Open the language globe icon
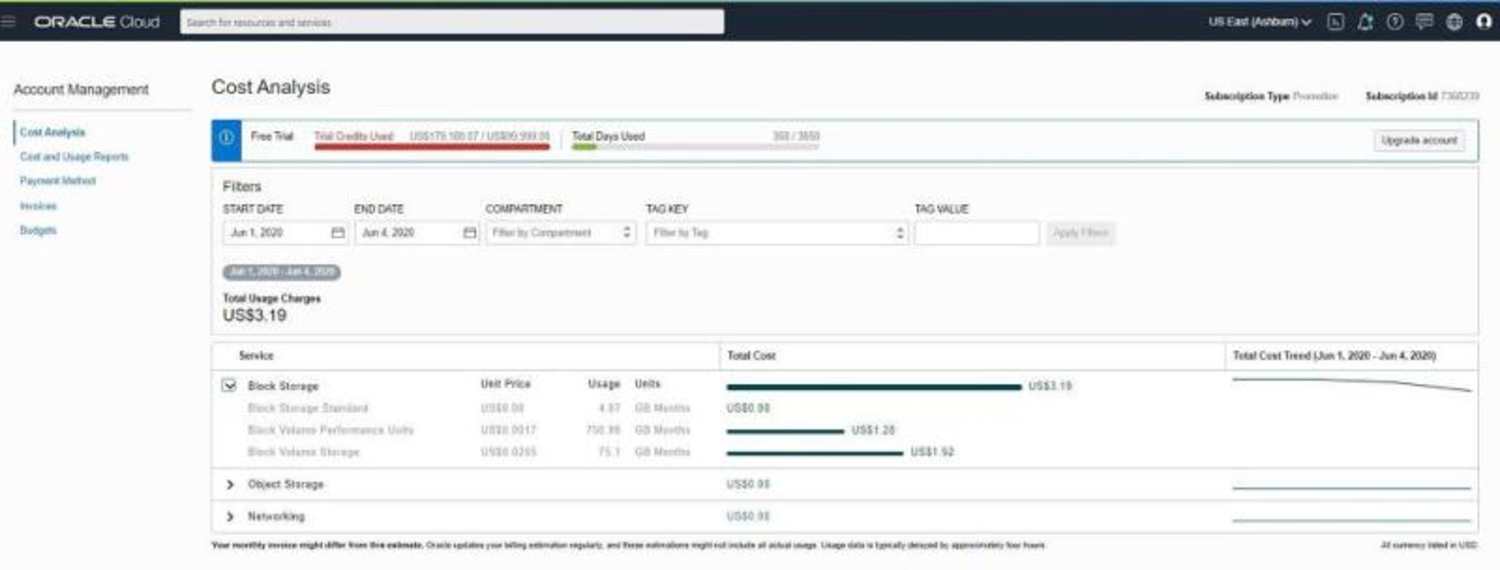 (1454, 21)
